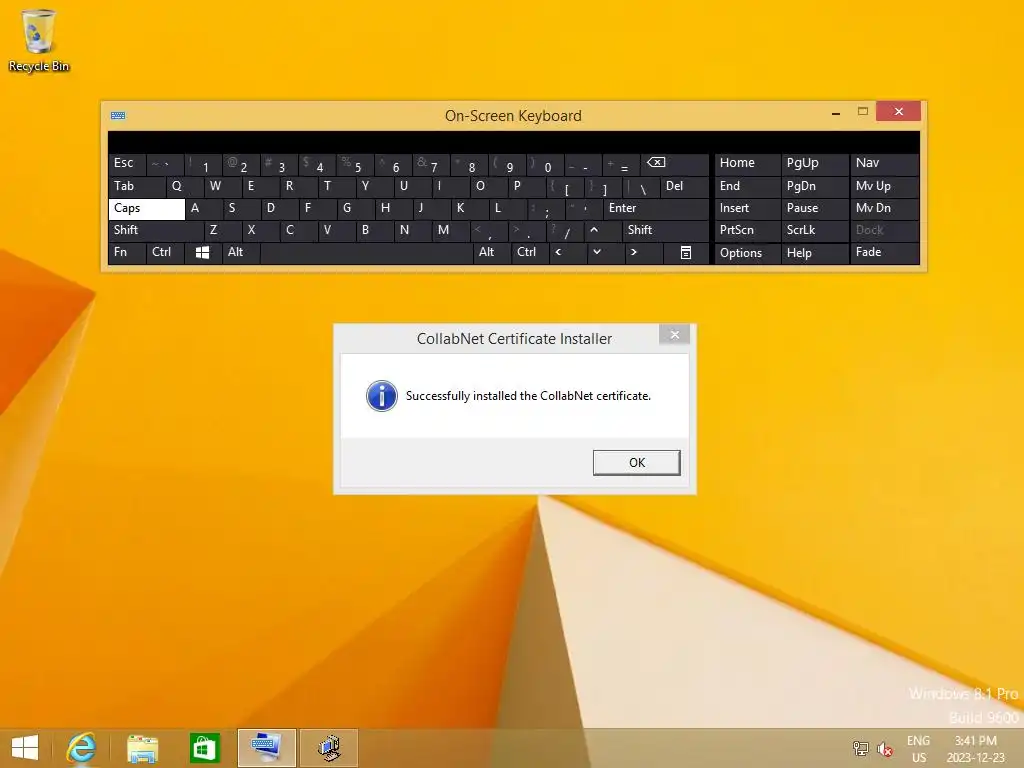Open keyboard Options
This screenshot has width=1024, height=768.
(x=748, y=253)
